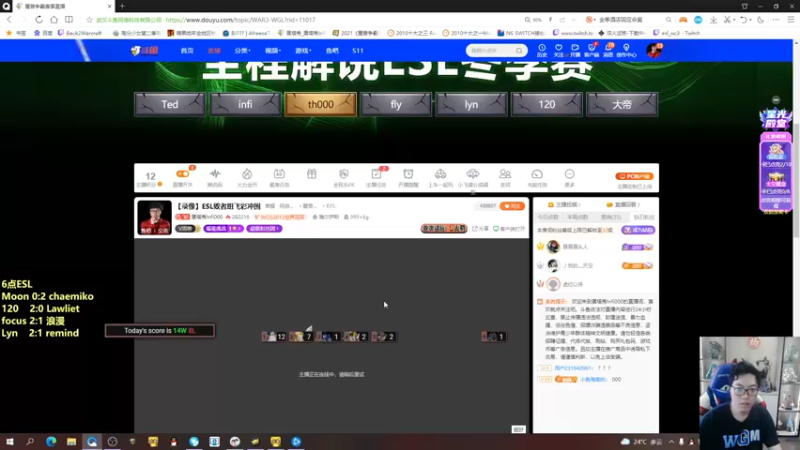Click the purple become-fan button in ranking panel
800x450 pixels.
[638, 230]
